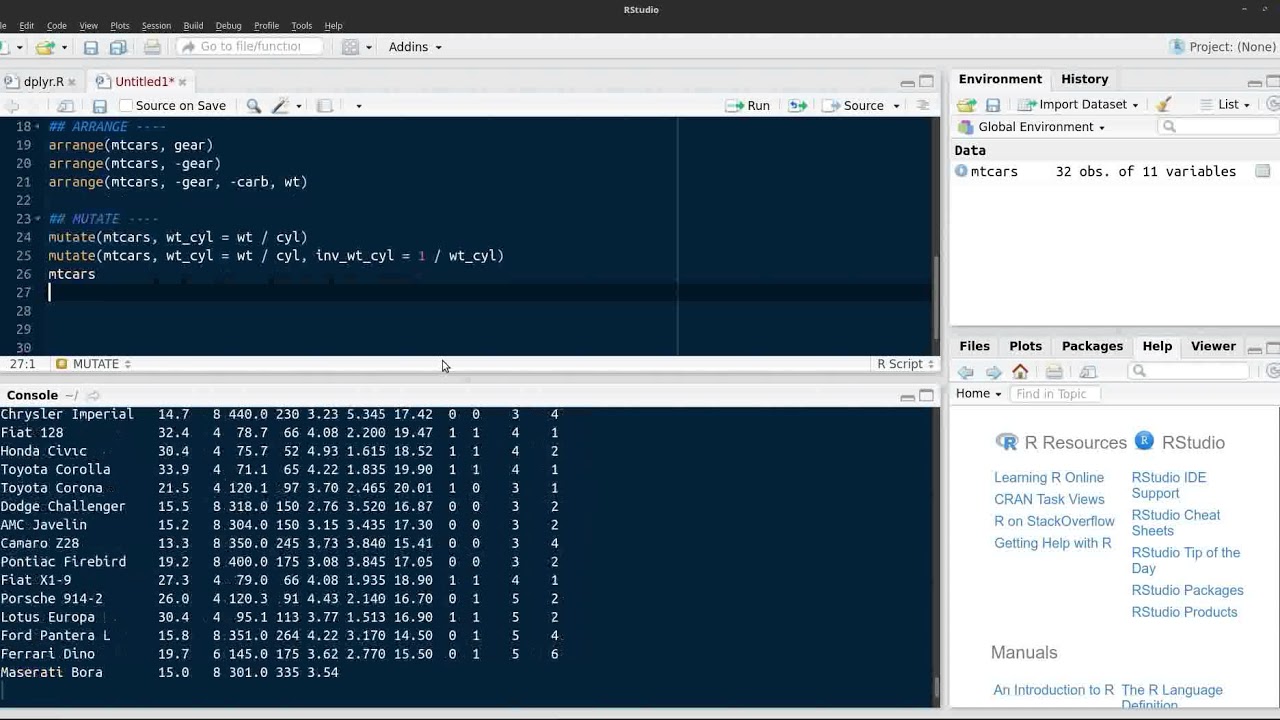Screen dimensions: 1280x720
Task: Open the Code menu
Action: coord(57,25)
